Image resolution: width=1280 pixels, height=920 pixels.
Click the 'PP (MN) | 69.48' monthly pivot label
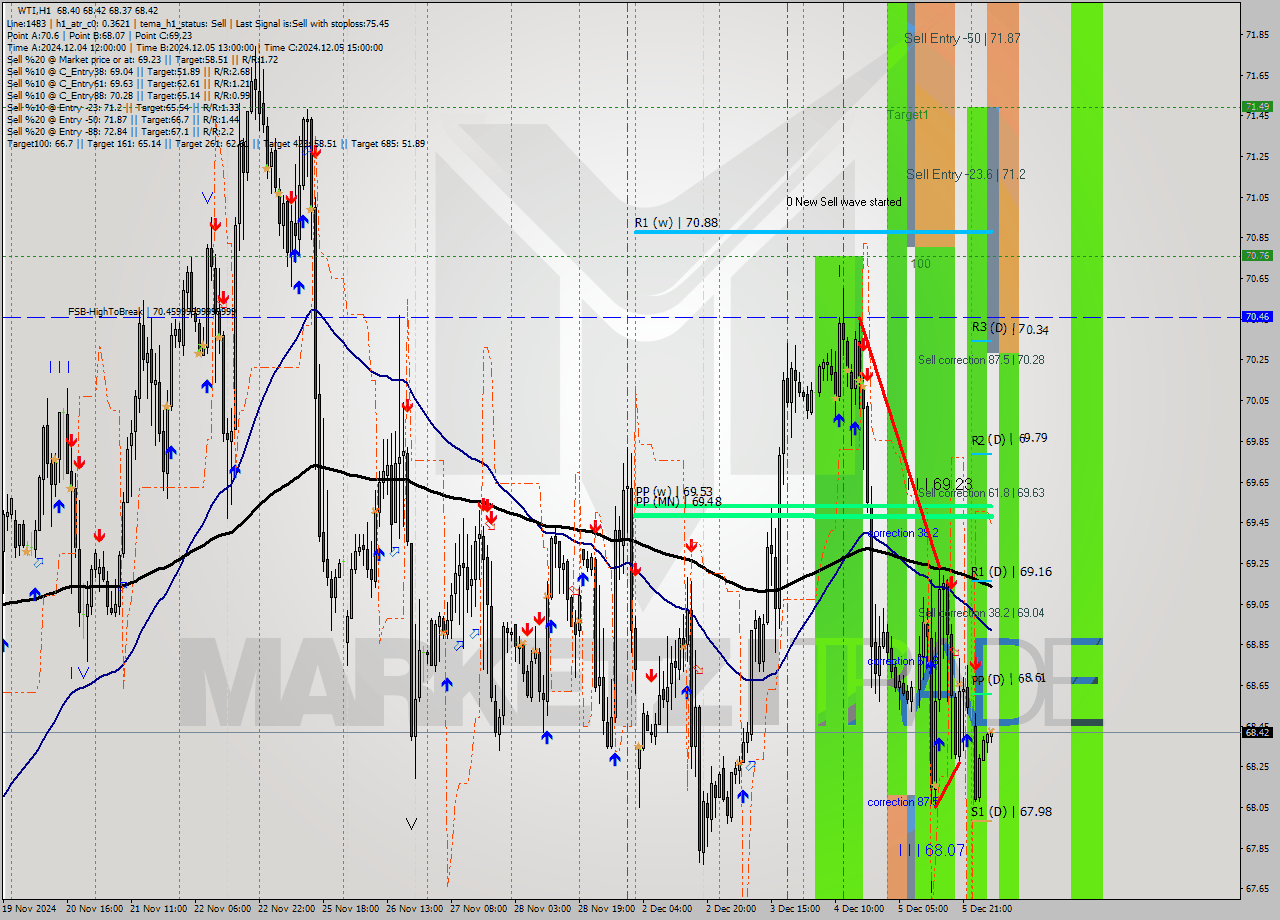tap(678, 502)
